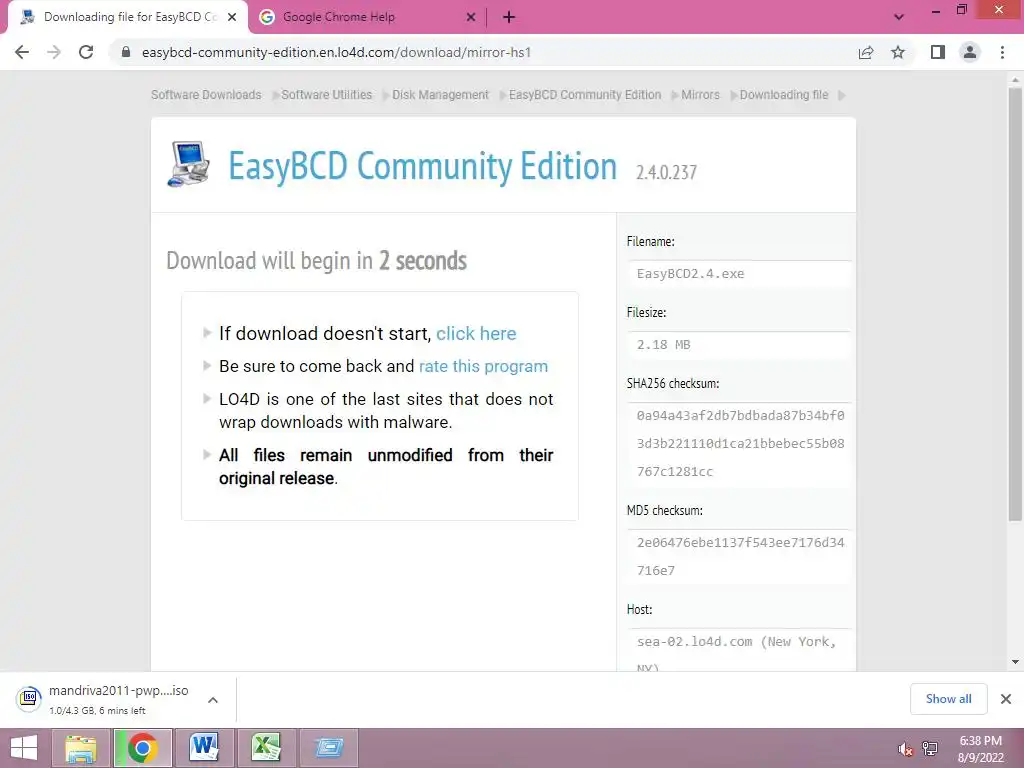The height and width of the screenshot is (768, 1024).
Task: Open Chrome profile avatar
Action: 970,52
